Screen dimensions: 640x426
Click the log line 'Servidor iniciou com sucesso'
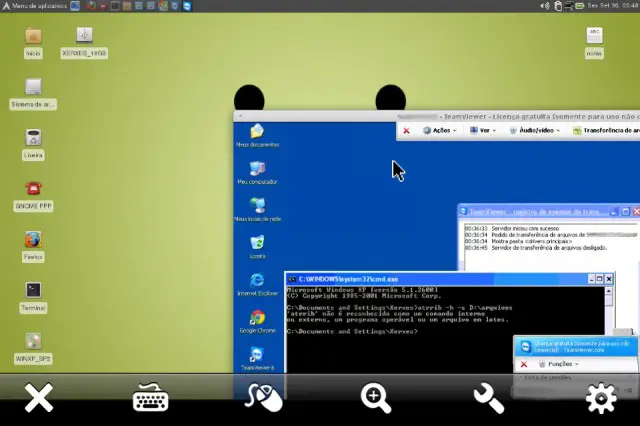[512, 229]
